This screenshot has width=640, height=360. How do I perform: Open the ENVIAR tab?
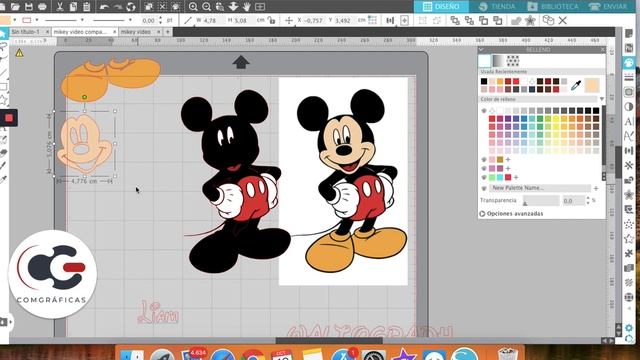click(x=608, y=7)
